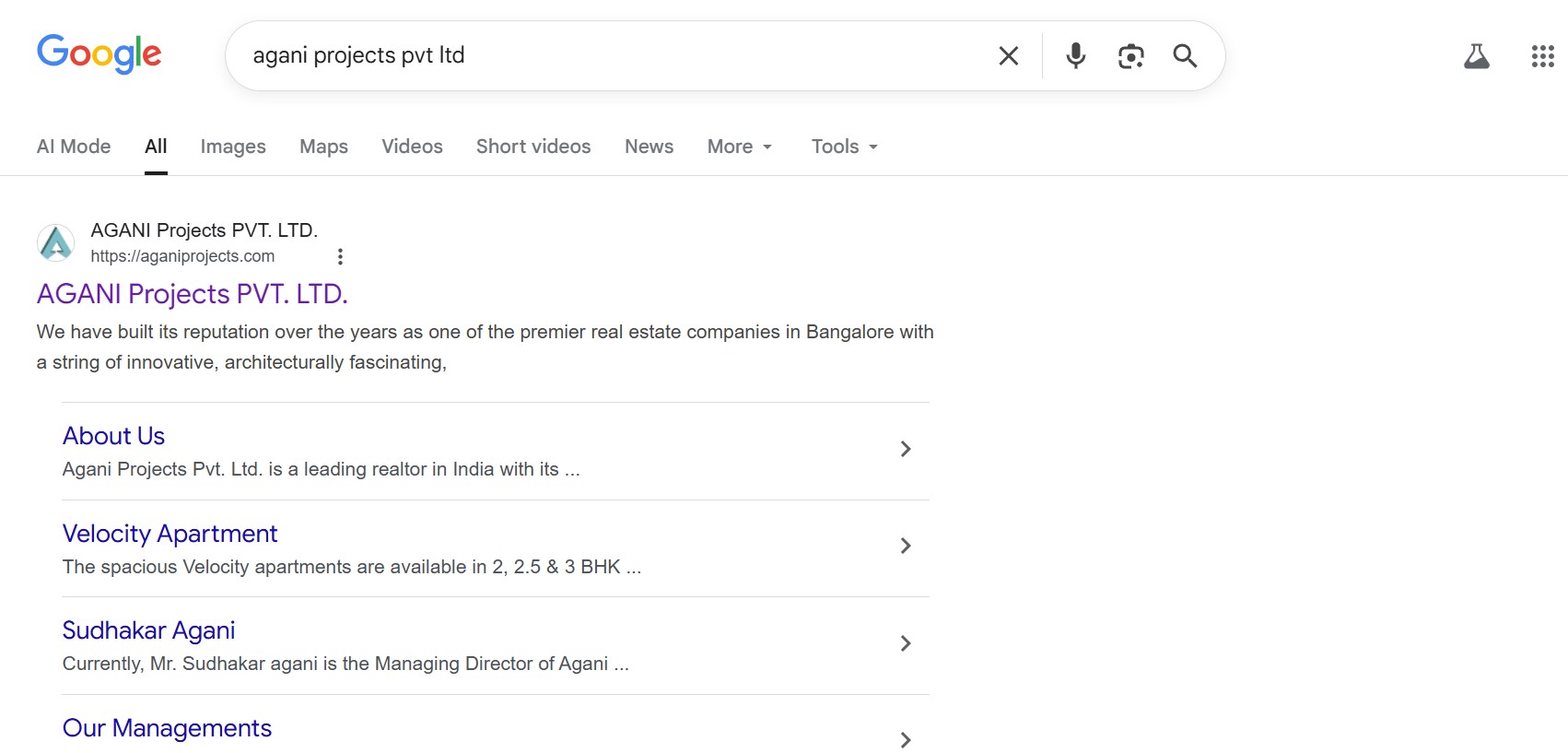The width and height of the screenshot is (1568, 753).
Task: Open the Google apps grid
Action: 1542,56
